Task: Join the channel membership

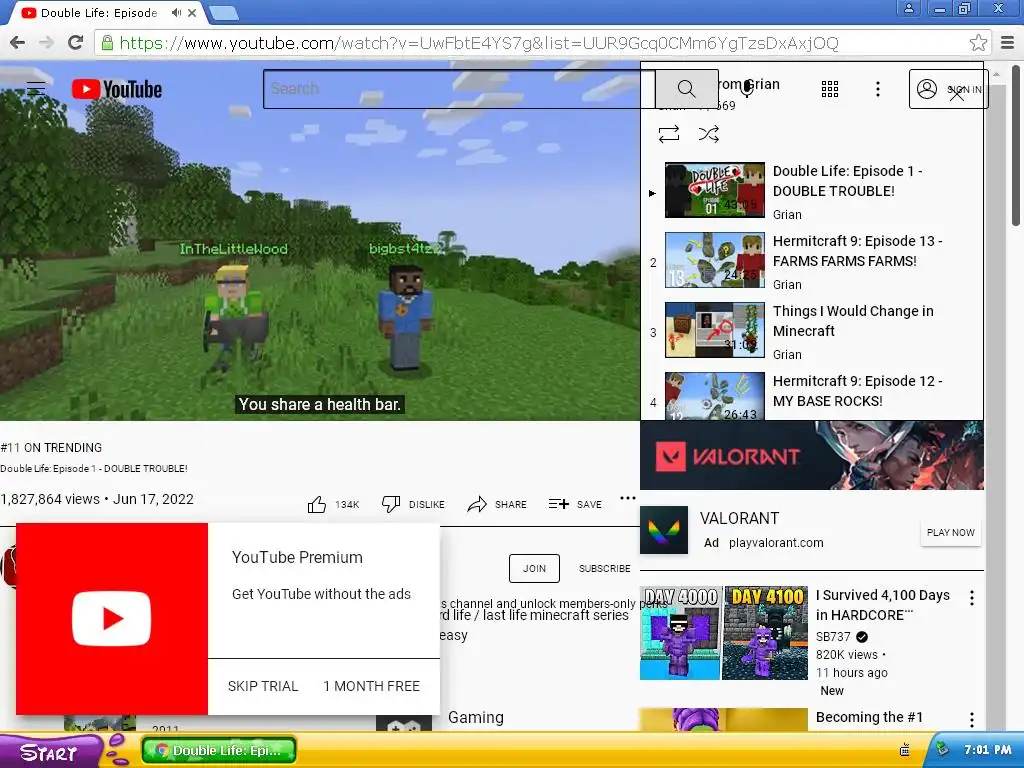Action: (534, 568)
